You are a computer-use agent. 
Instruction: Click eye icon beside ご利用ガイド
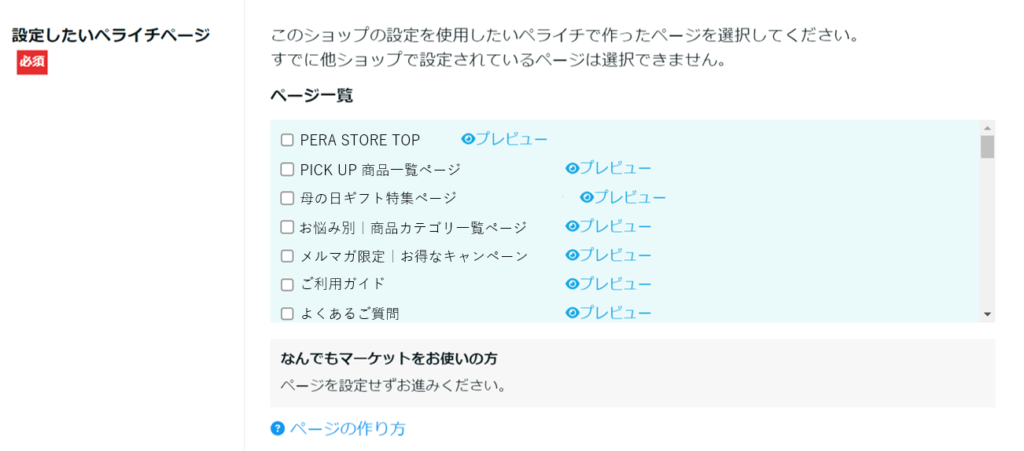click(x=572, y=283)
